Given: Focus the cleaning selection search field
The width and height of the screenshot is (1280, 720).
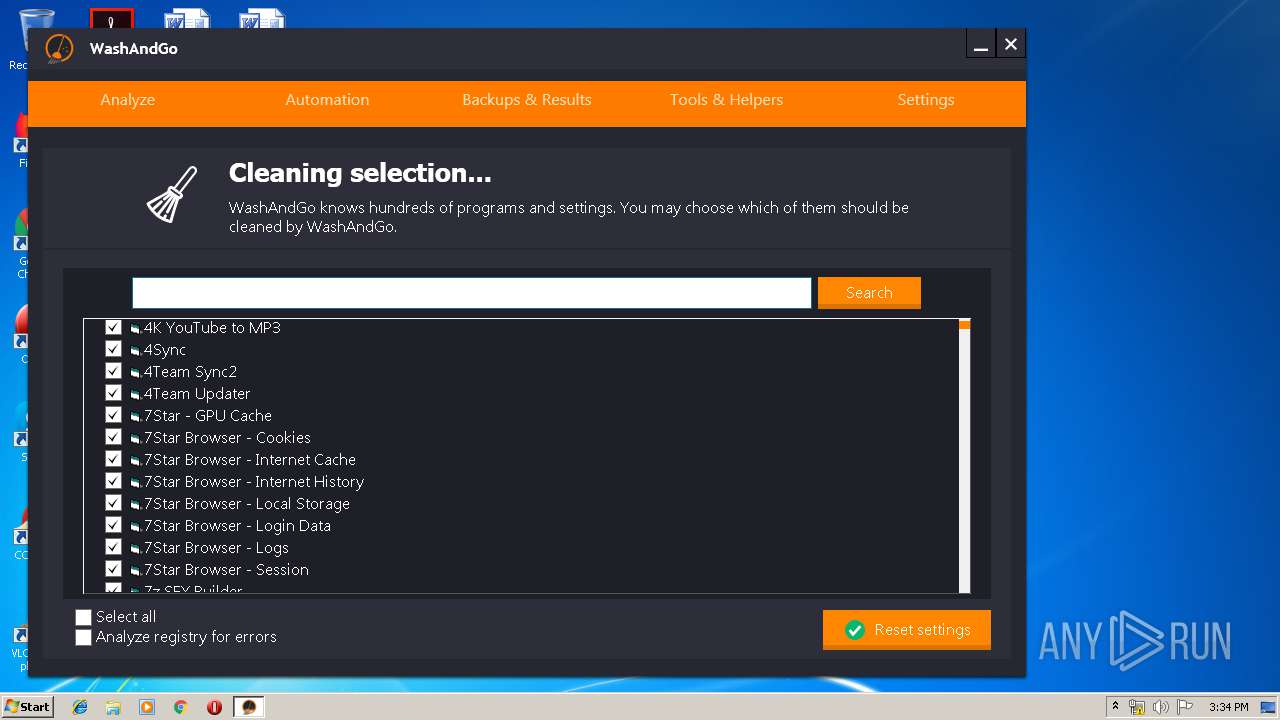Looking at the screenshot, I should pyautogui.click(x=472, y=293).
